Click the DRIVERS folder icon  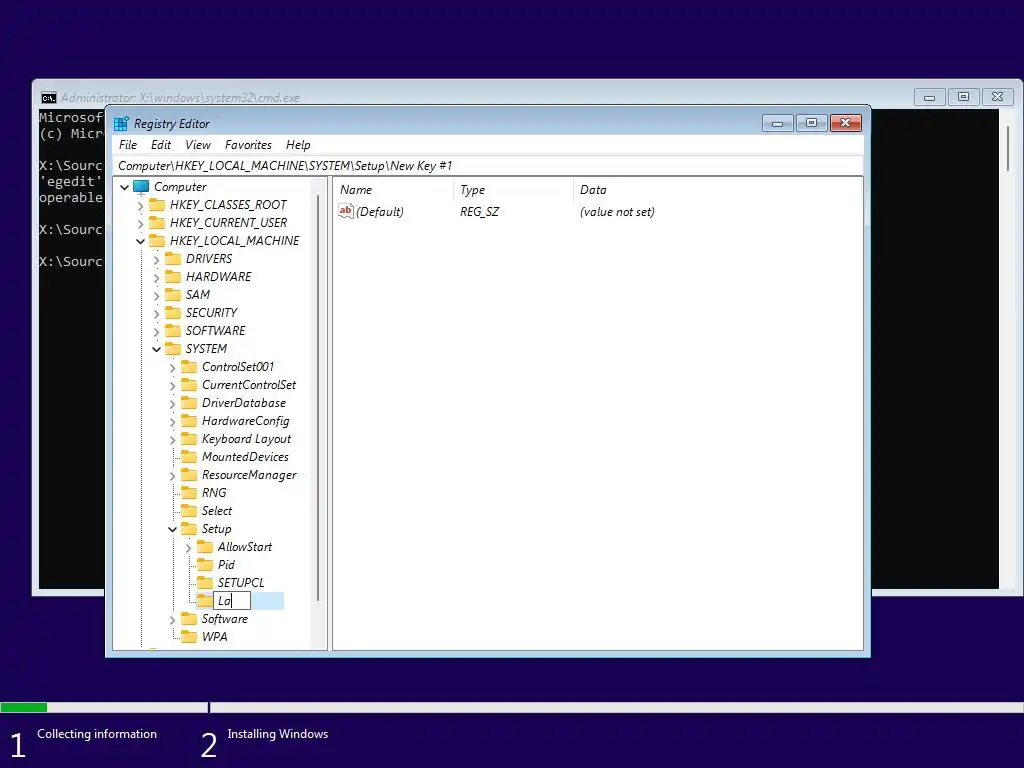pos(173,259)
